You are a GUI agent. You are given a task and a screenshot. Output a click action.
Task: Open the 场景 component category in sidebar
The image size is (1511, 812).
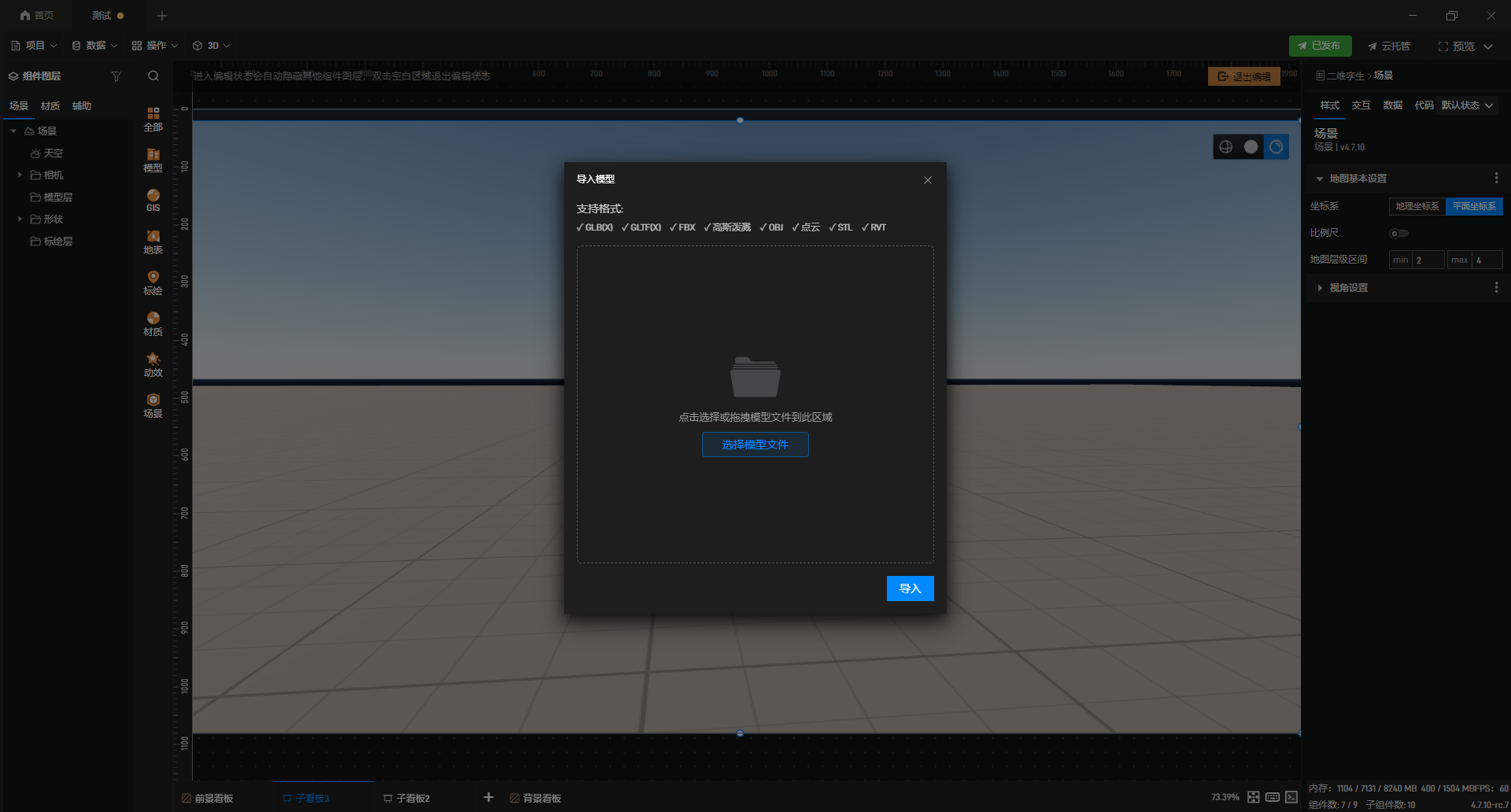tap(153, 405)
